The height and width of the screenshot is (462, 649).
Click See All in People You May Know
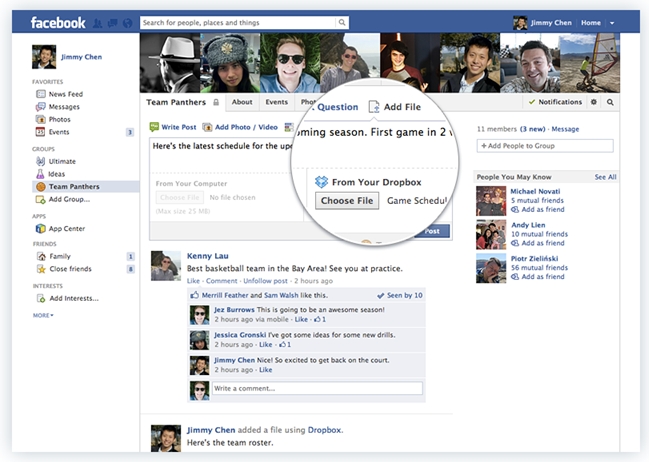point(605,177)
